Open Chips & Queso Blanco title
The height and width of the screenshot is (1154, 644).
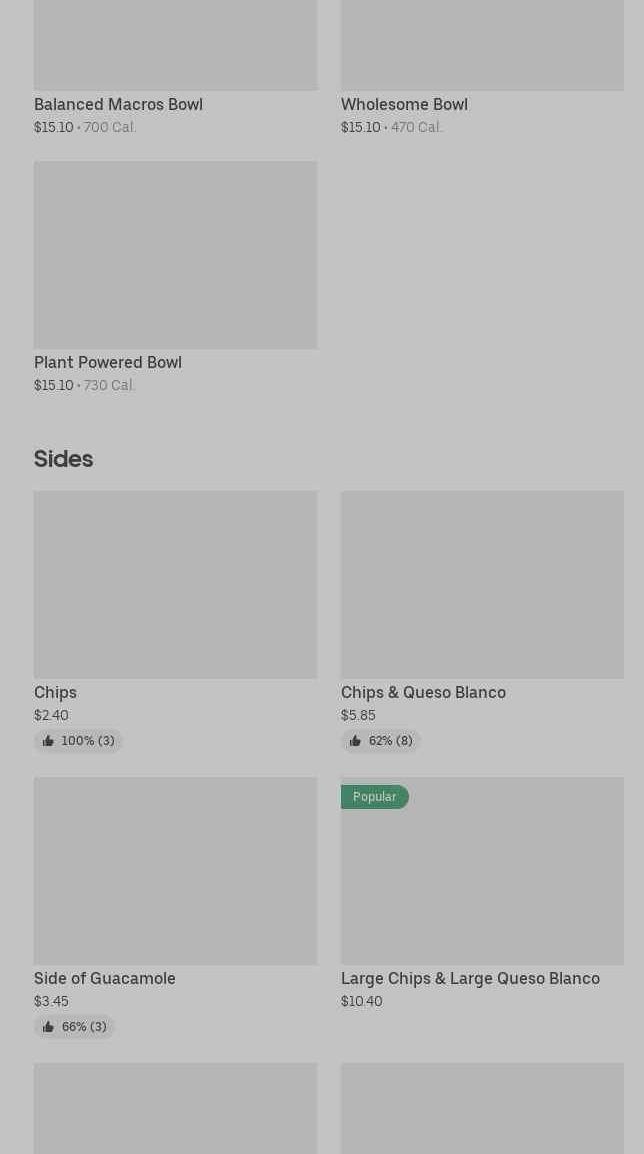[x=423, y=692]
